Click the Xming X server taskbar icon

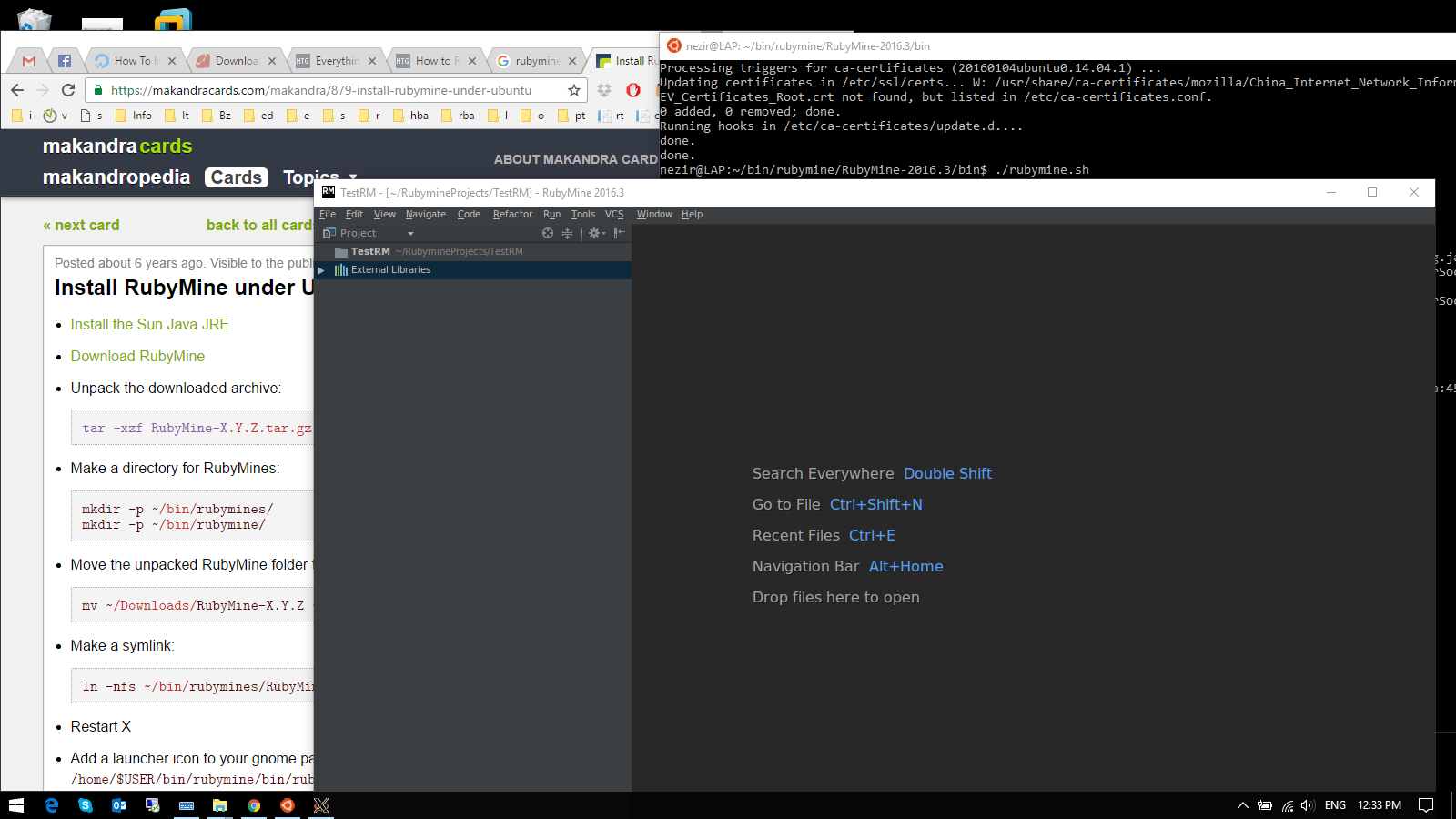(x=321, y=805)
